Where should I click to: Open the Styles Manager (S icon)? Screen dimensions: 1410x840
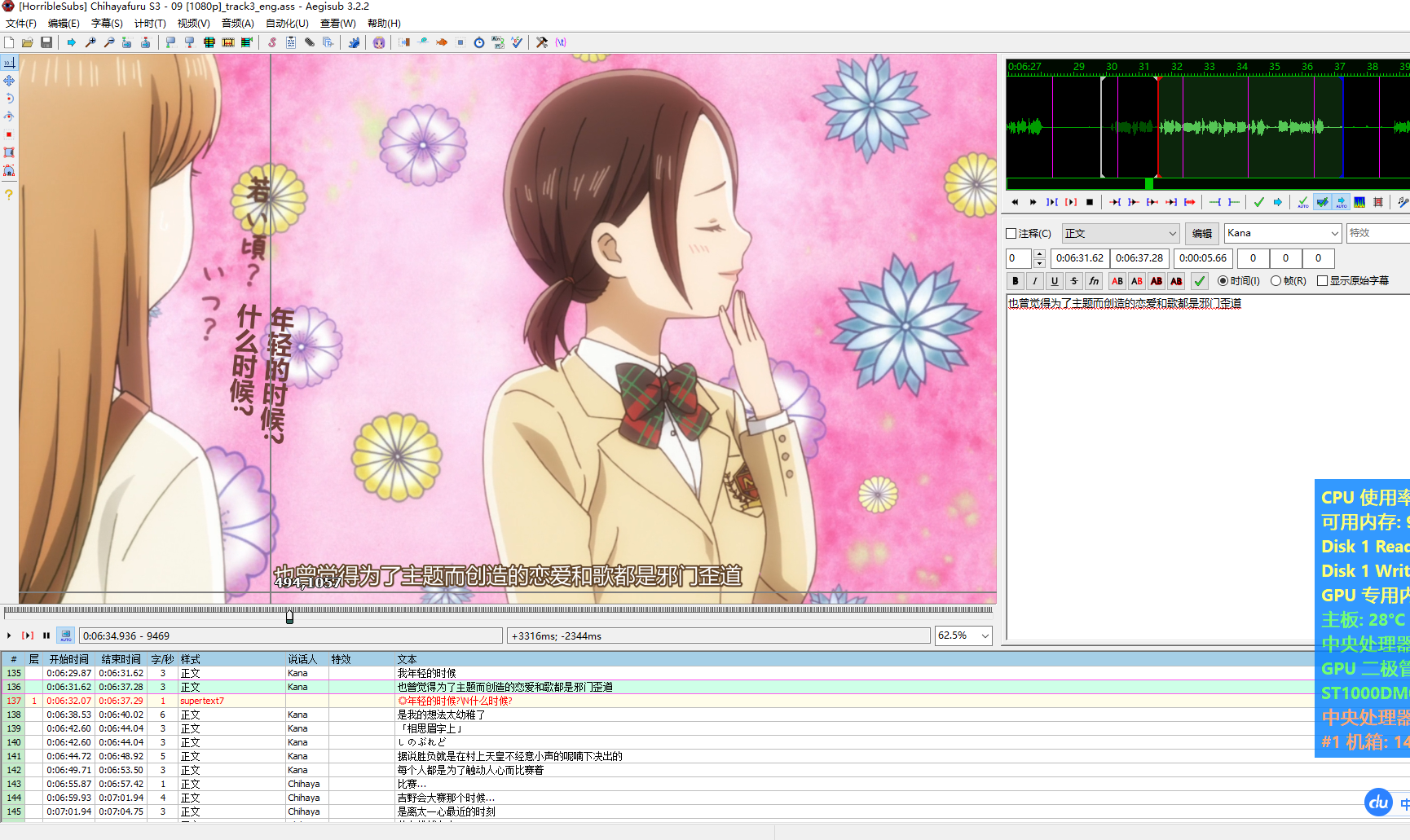[x=272, y=42]
